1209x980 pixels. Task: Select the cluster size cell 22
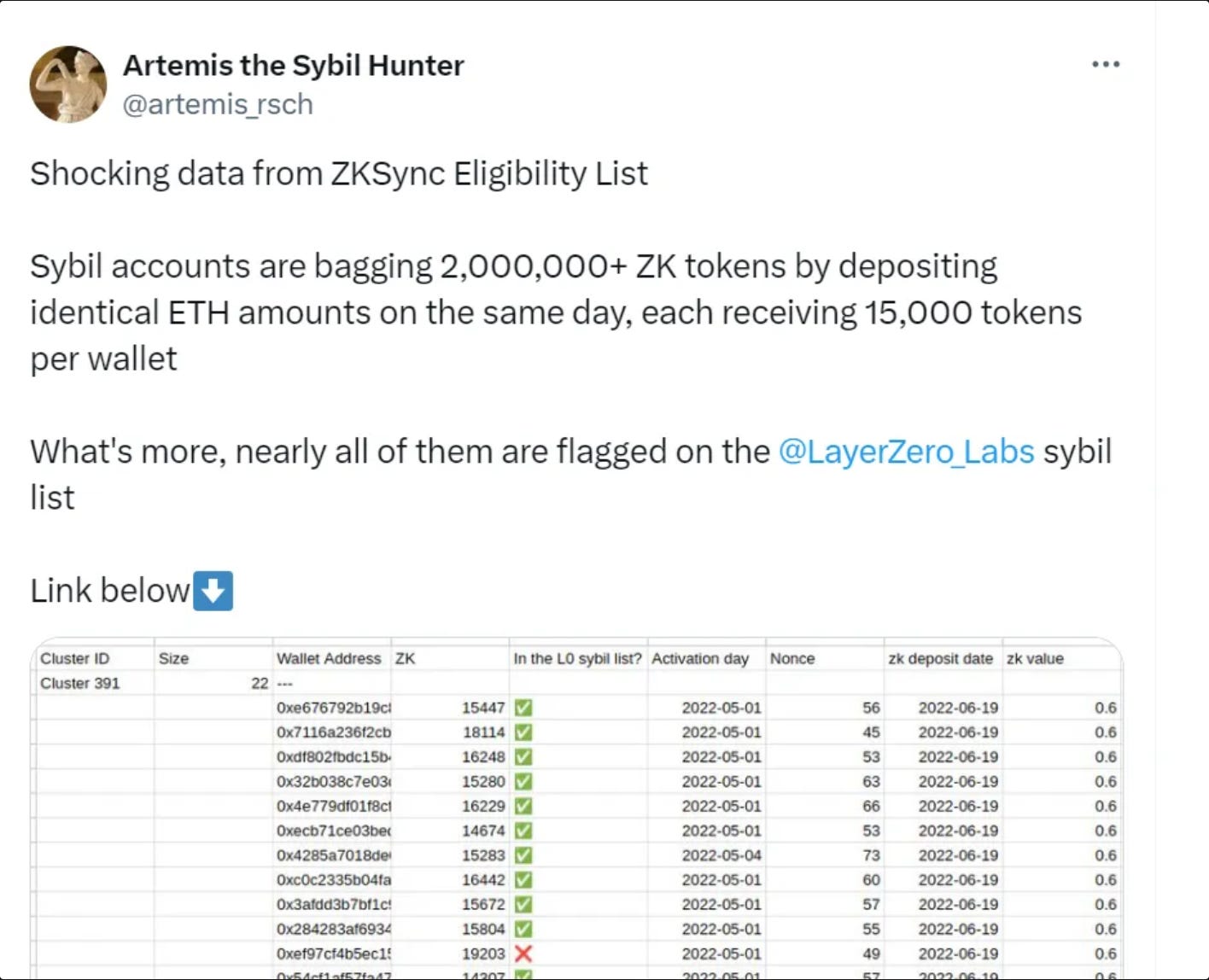(x=260, y=684)
